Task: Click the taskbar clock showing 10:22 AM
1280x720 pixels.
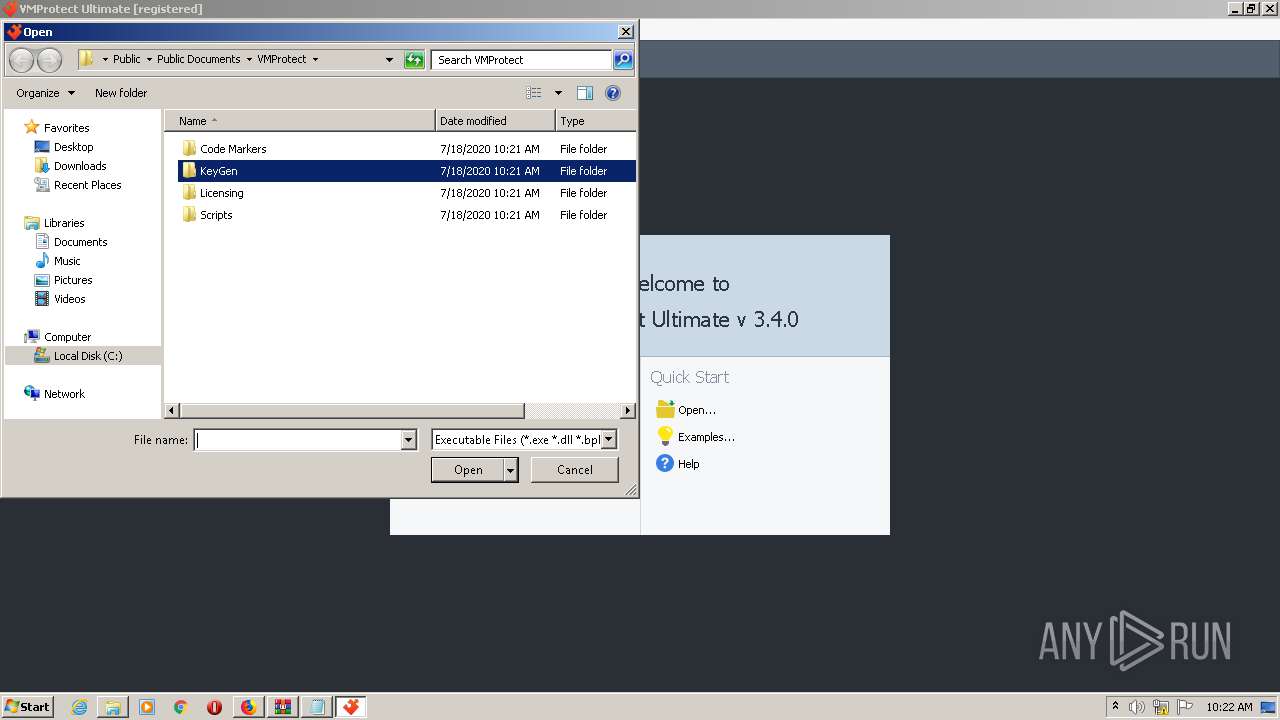Action: pos(1229,707)
